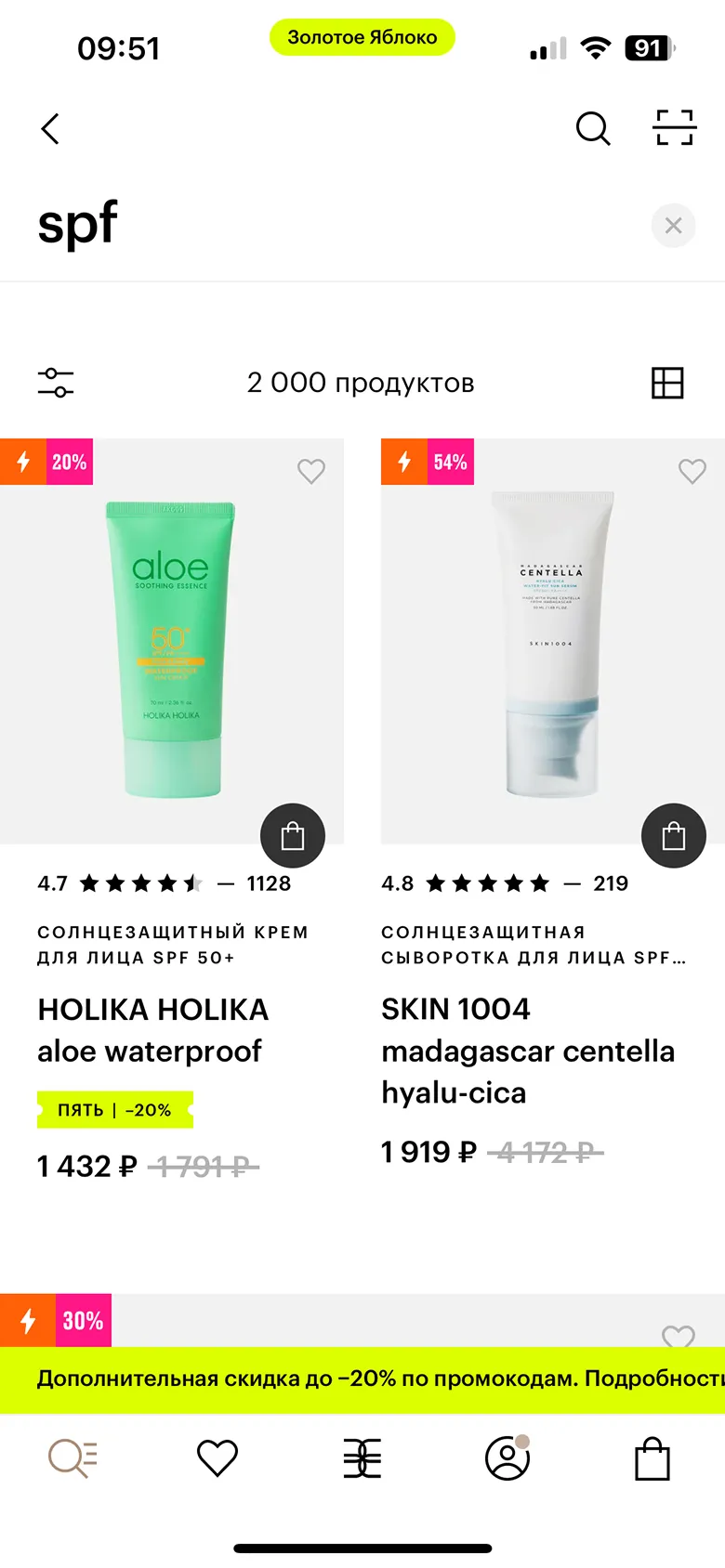This screenshot has width=725, height=1568.
Task: Tap the promo code discount banner
Action: coord(362,1379)
